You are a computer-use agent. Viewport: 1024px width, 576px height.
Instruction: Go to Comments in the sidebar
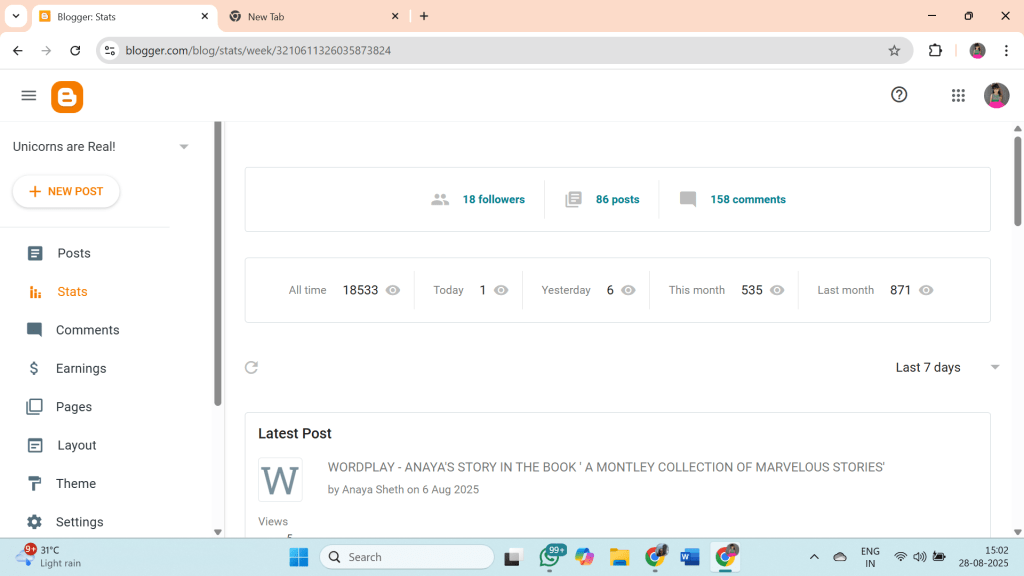[x=87, y=330]
